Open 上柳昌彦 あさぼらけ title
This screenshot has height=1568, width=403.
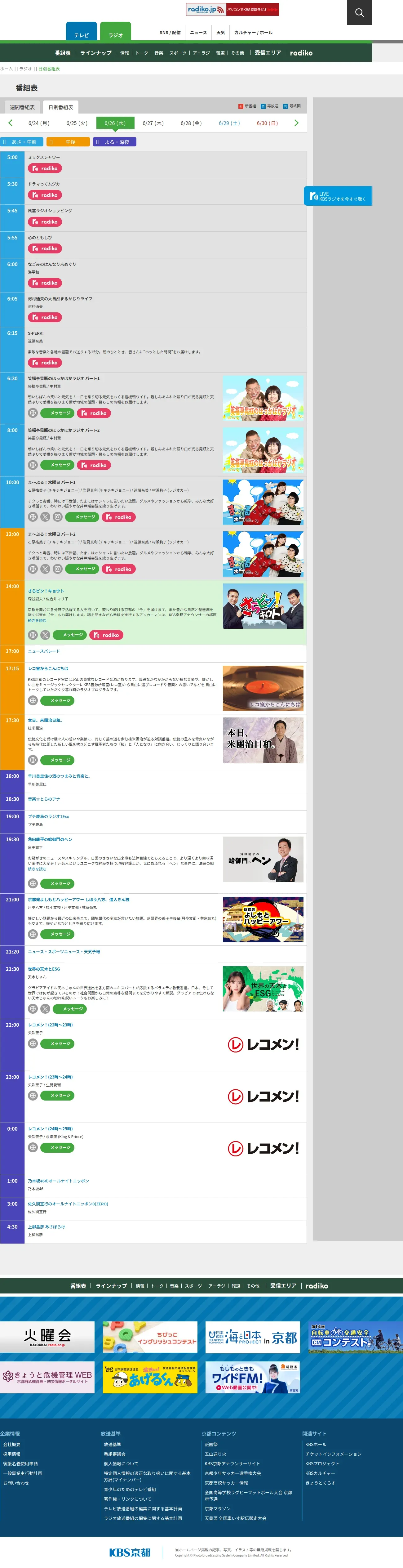click(x=46, y=1227)
